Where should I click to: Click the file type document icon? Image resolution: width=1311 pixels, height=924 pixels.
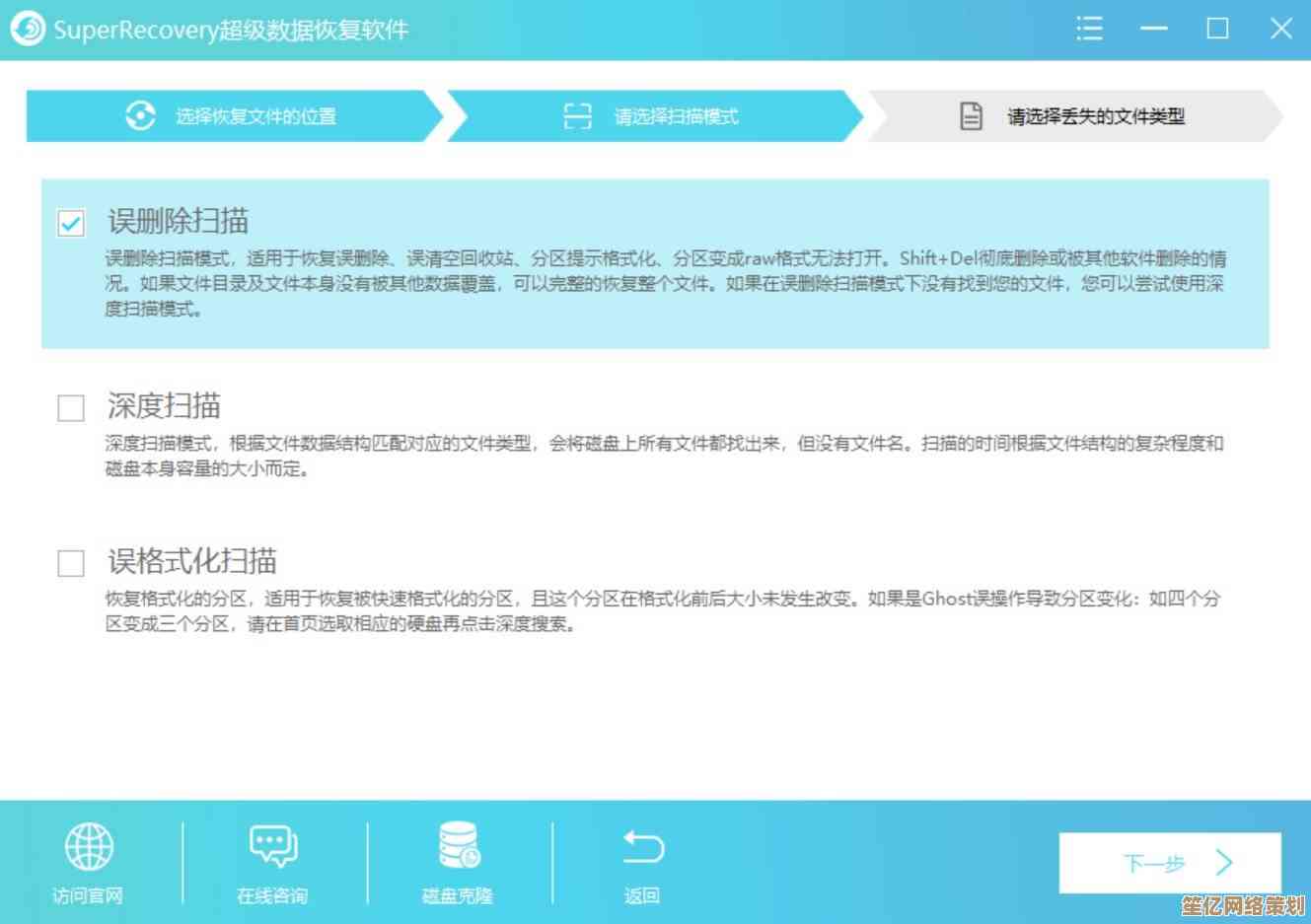[x=972, y=116]
